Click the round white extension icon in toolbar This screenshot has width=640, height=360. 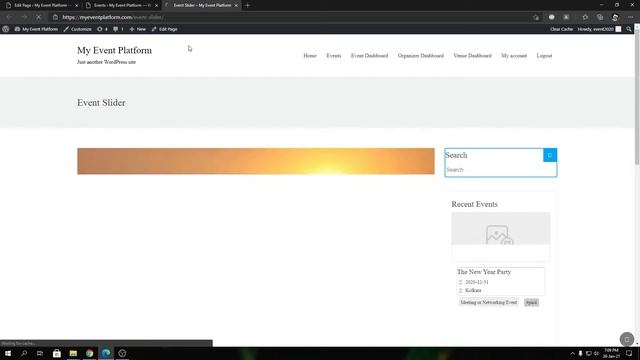(551, 17)
